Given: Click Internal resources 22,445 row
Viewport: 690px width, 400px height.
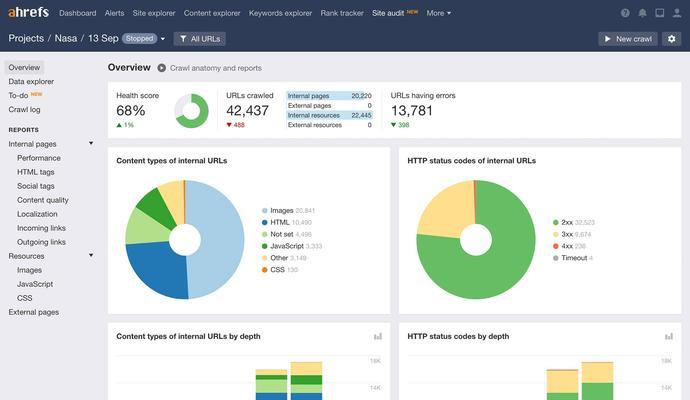Looking at the screenshot, I should 330,115.
